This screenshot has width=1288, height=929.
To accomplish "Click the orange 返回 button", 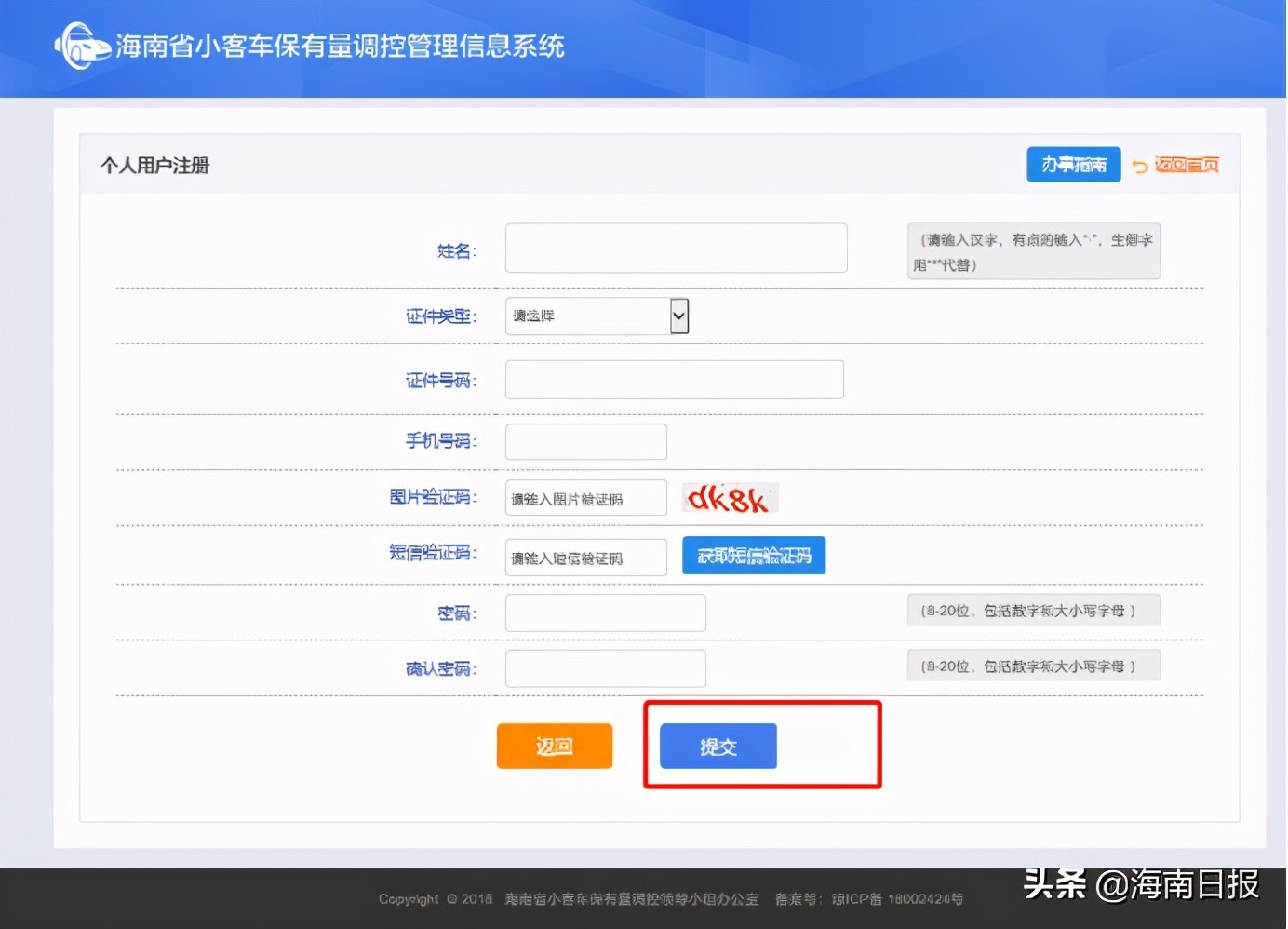I will point(555,746).
